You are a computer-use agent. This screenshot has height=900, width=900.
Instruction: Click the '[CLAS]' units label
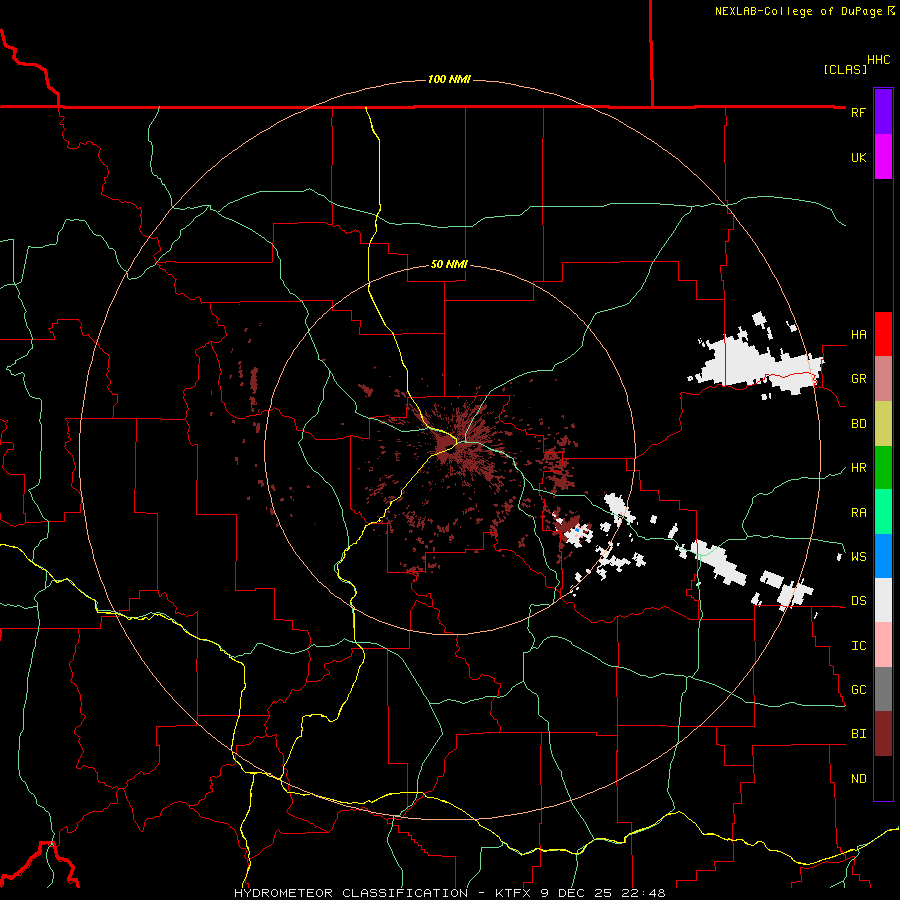[845, 69]
